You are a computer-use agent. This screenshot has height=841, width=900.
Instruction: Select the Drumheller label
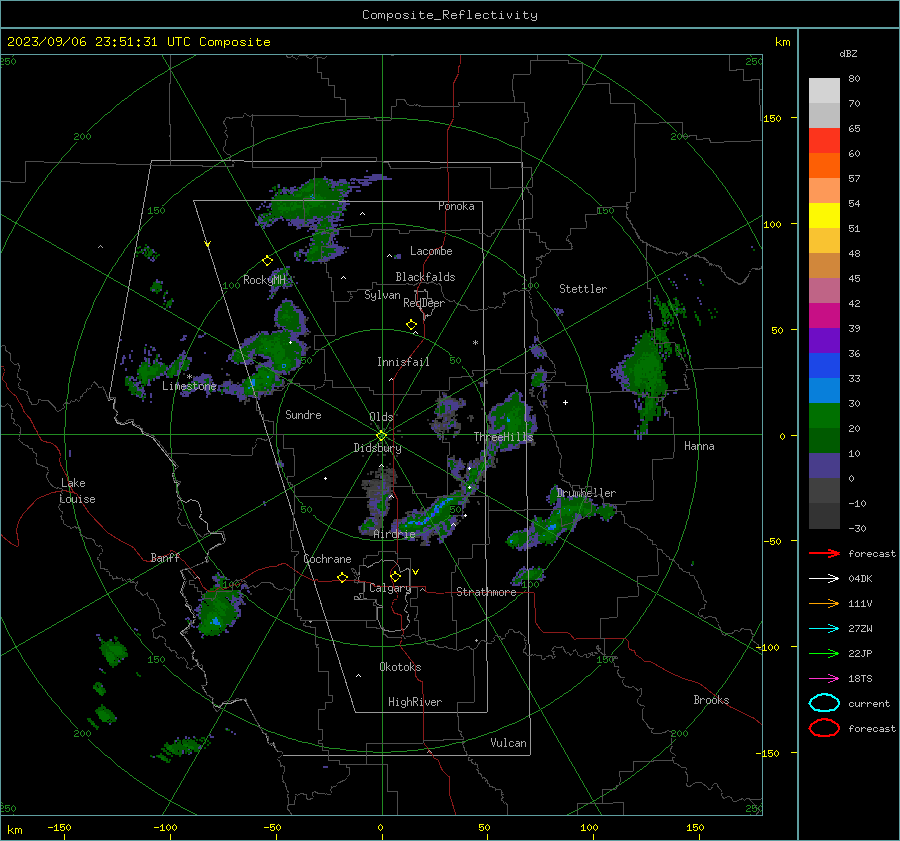click(586, 493)
